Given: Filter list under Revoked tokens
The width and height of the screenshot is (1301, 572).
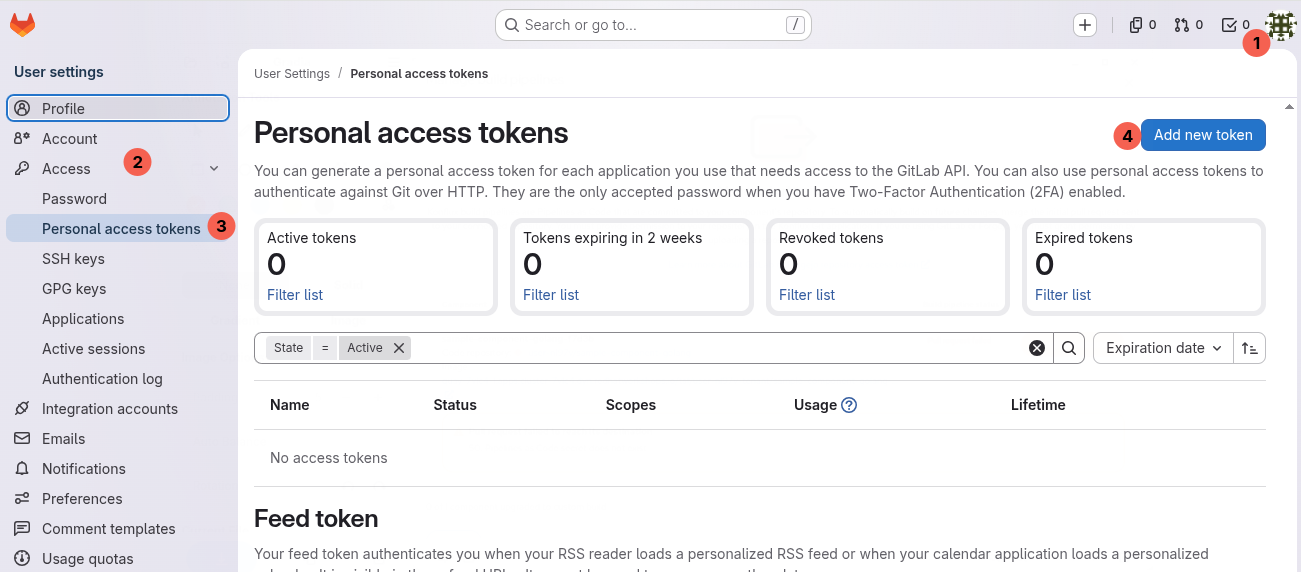Looking at the screenshot, I should click(x=807, y=295).
